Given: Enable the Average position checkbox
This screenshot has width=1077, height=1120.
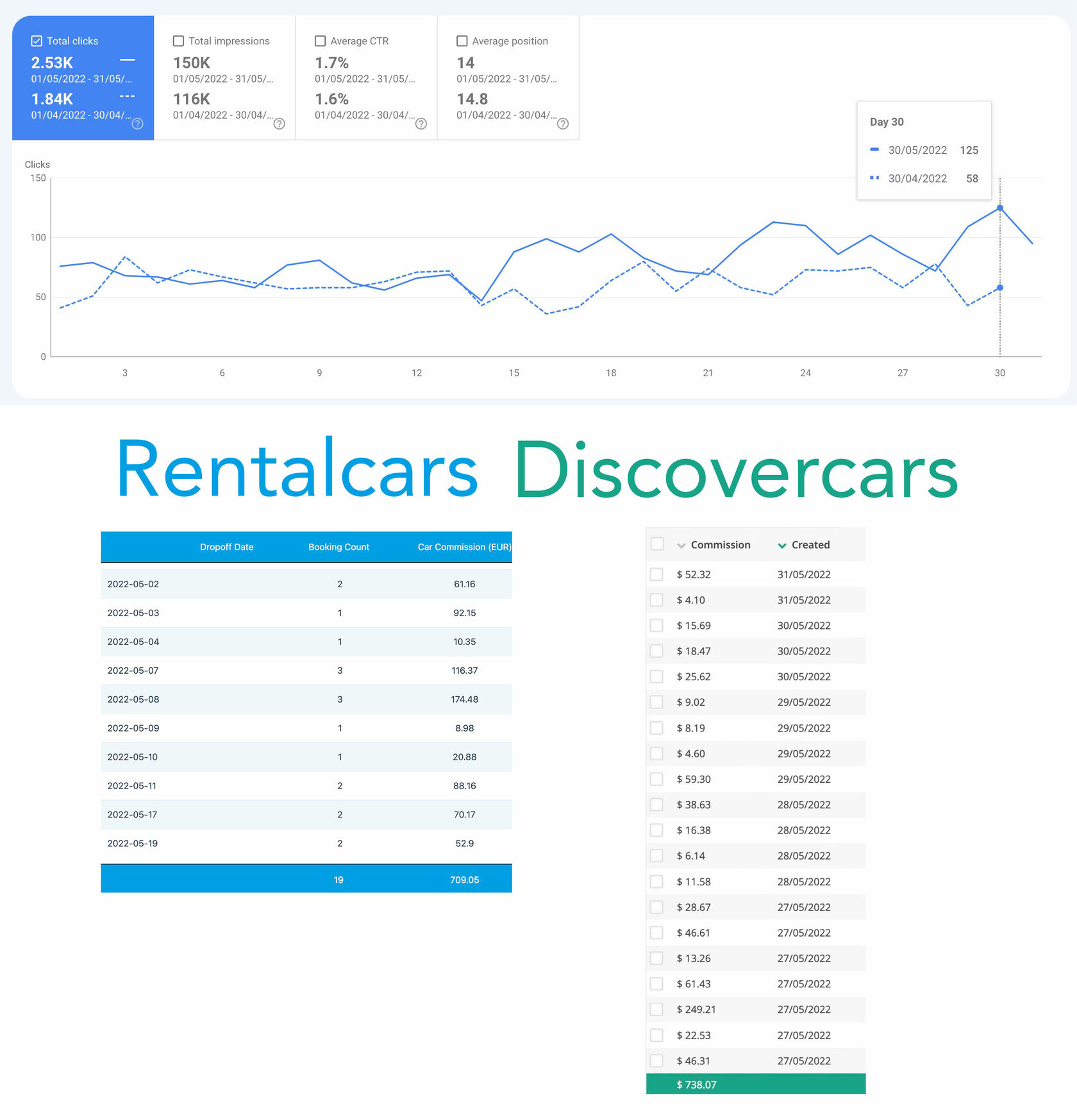Looking at the screenshot, I should 462,41.
